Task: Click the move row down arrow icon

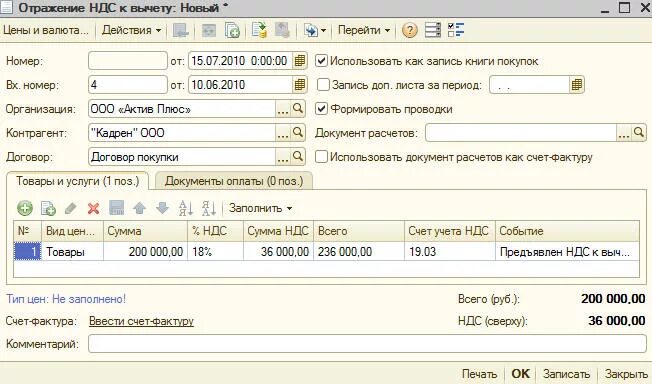Action: [x=162, y=208]
